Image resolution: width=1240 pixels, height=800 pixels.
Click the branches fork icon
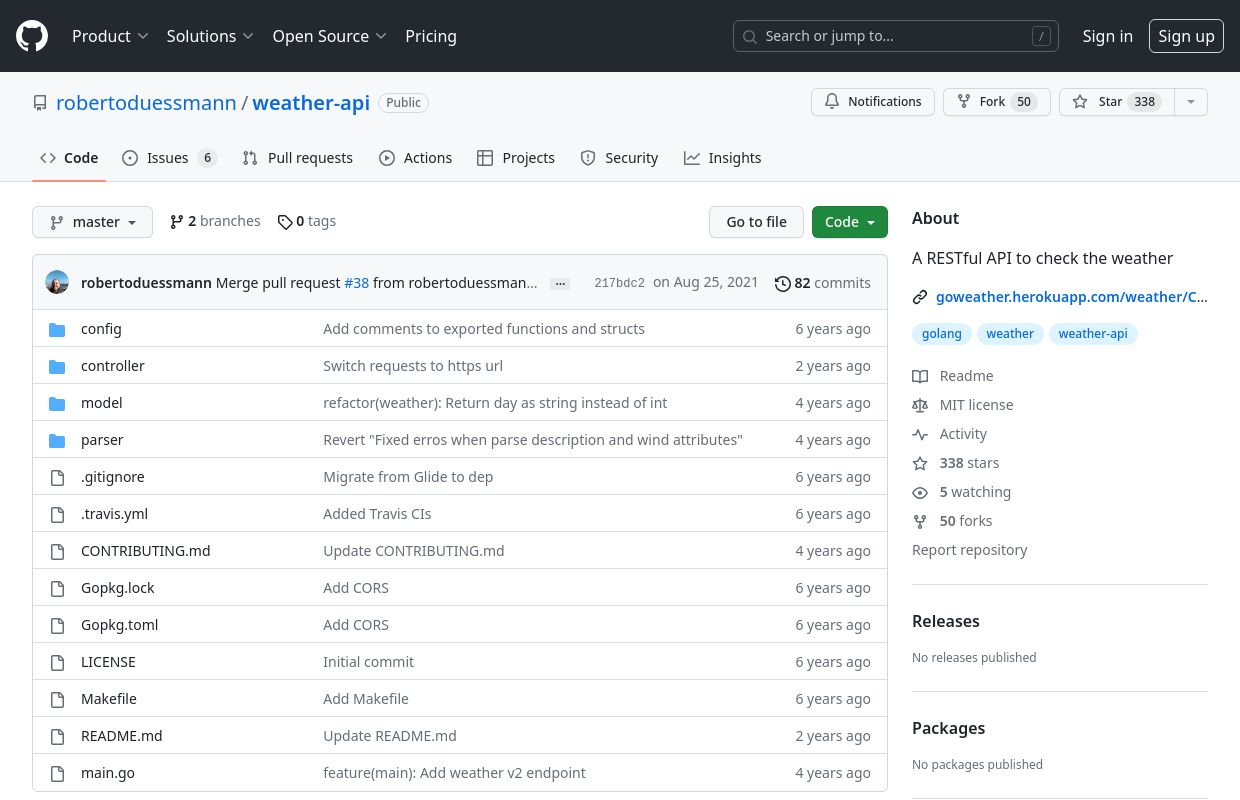tap(177, 222)
